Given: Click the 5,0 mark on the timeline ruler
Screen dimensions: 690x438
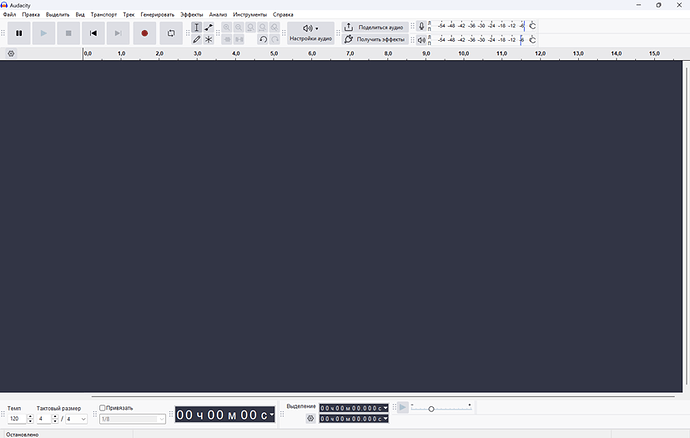Looking at the screenshot, I should point(274,53).
